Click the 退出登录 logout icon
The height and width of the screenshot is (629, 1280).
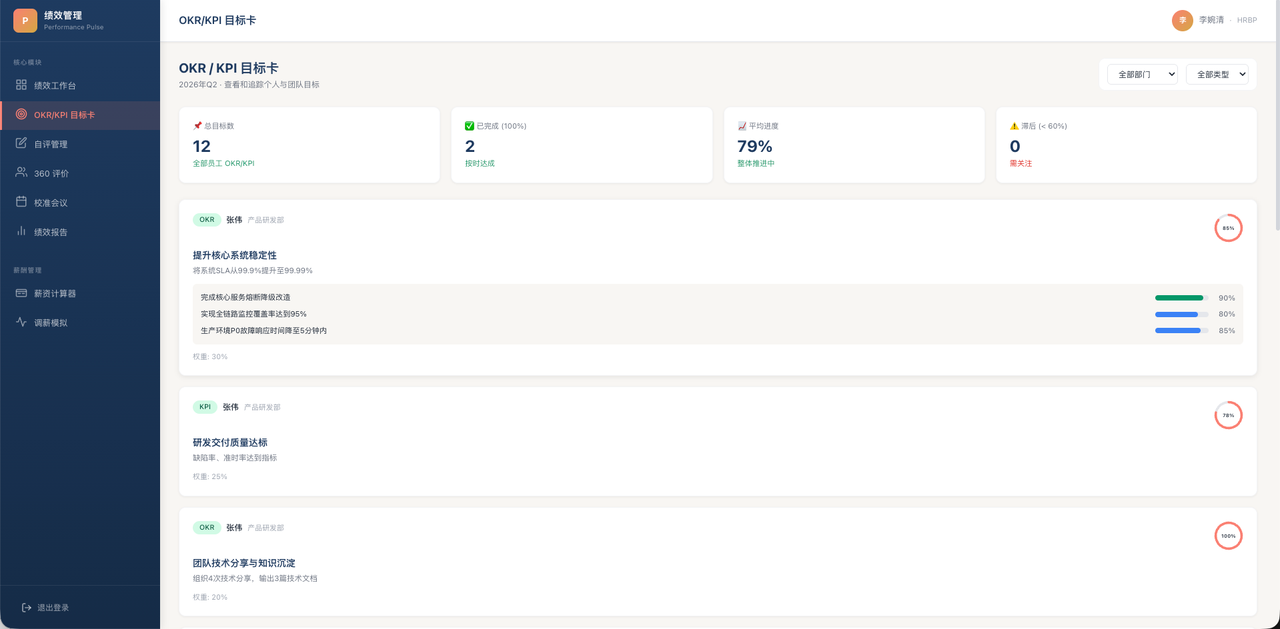27,607
